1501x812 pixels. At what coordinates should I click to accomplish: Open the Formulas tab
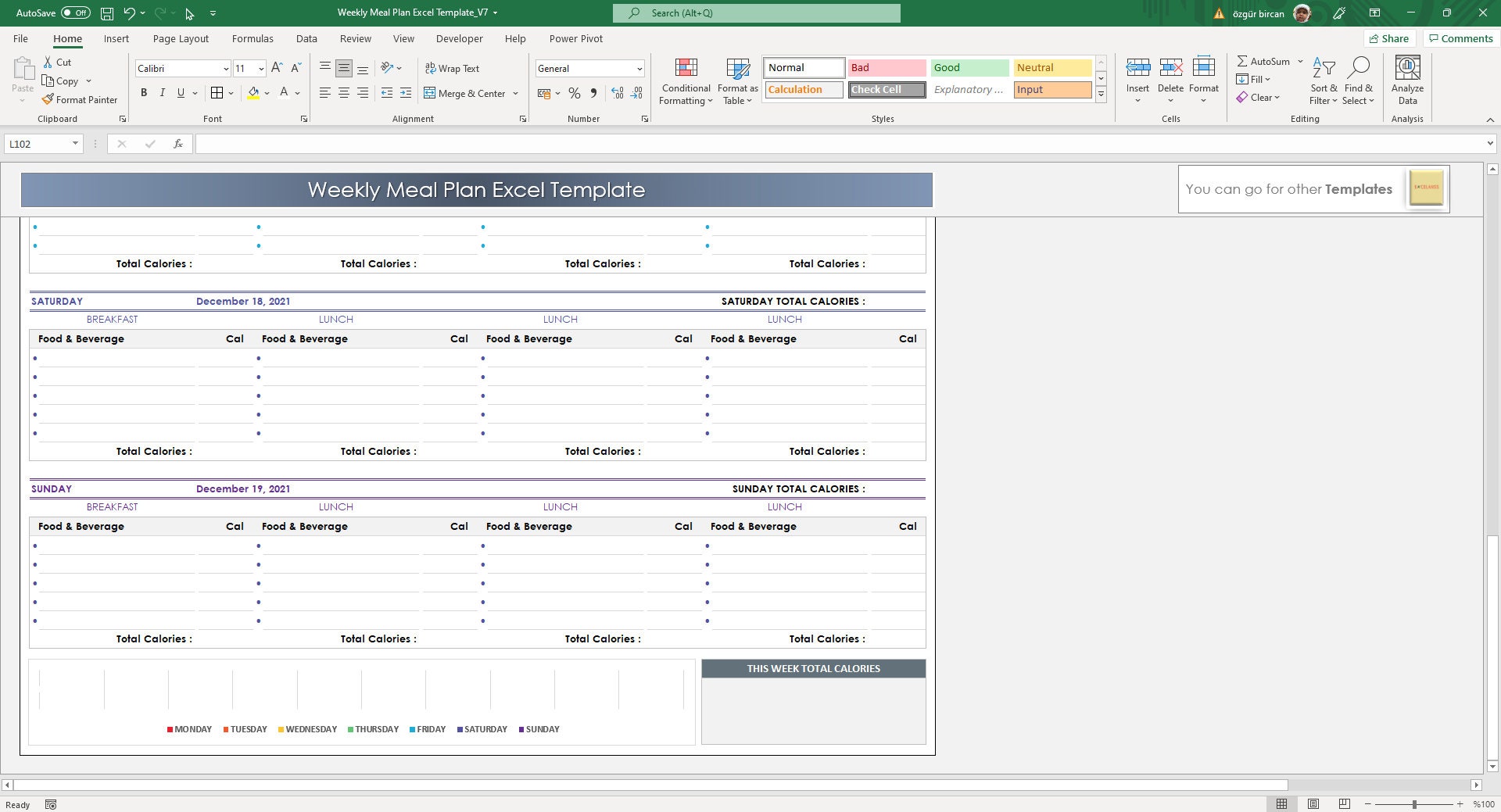253,39
